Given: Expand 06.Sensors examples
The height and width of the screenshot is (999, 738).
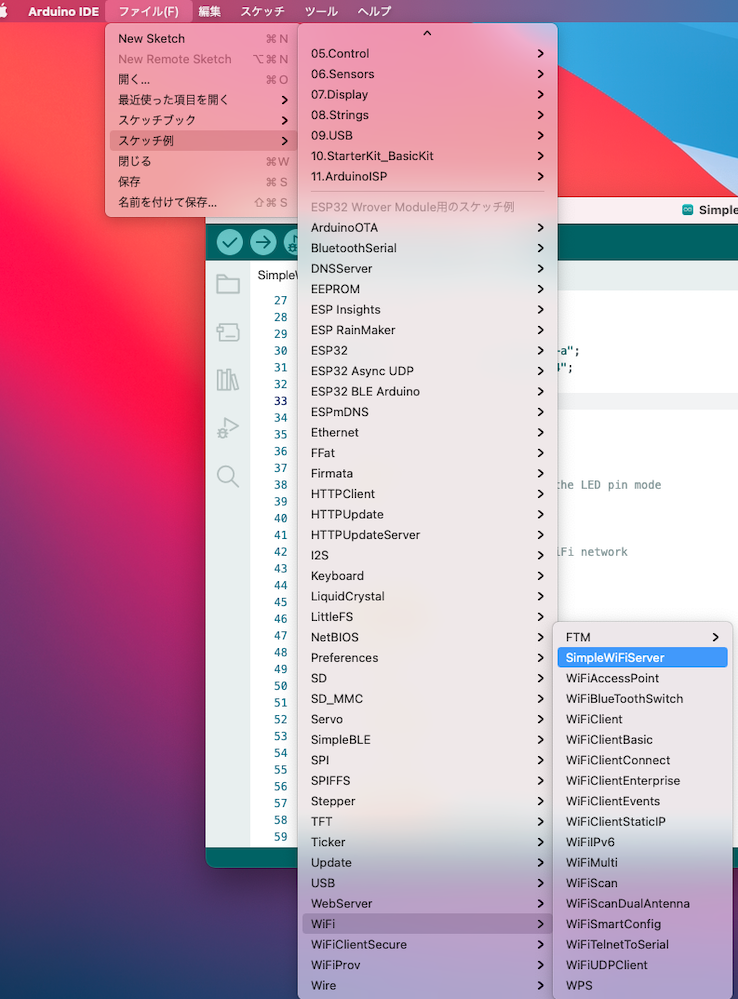Looking at the screenshot, I should (427, 74).
